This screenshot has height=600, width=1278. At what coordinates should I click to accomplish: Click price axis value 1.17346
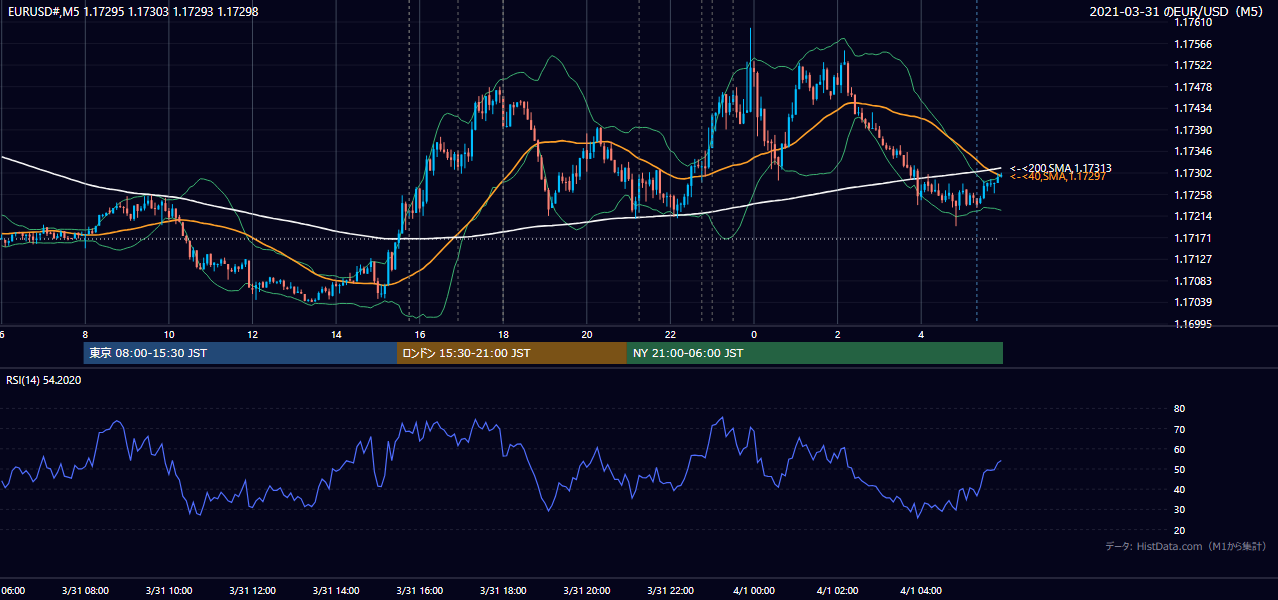click(x=1193, y=151)
